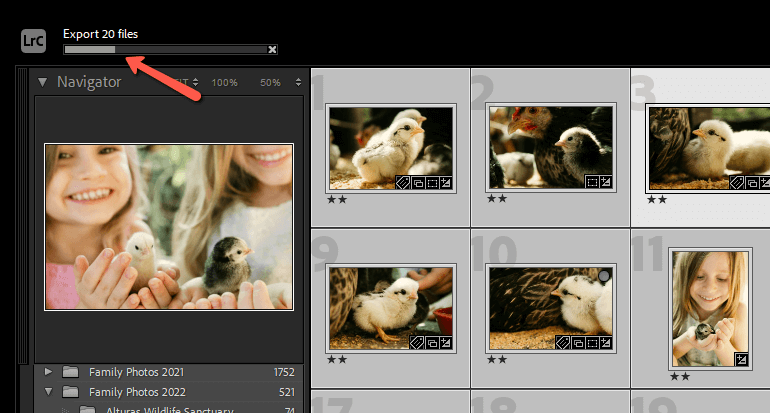
Task: Click the Lightroom Classic Lrc logo
Action: point(33,41)
